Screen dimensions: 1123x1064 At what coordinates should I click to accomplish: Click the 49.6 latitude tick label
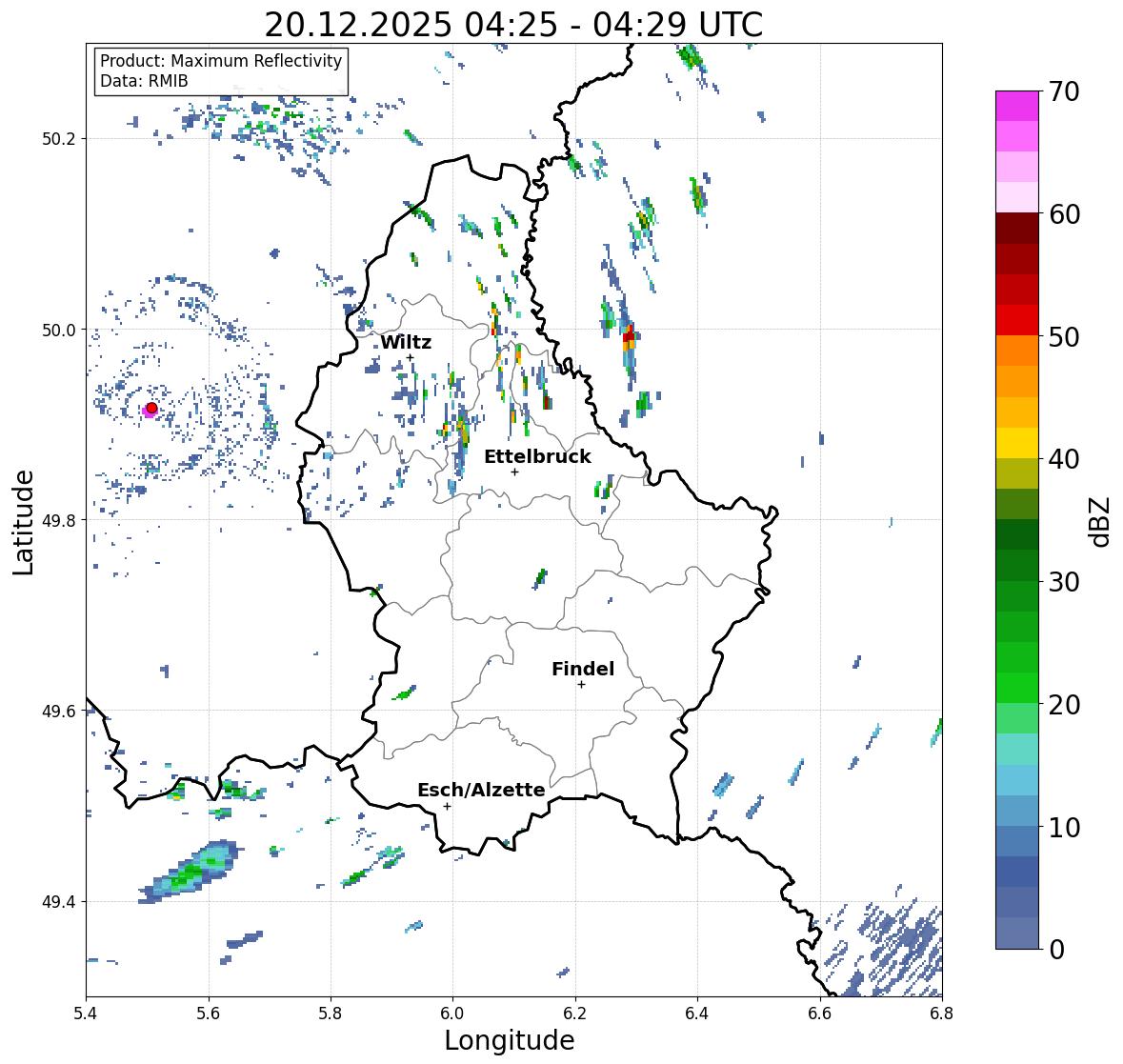pyautogui.click(x=59, y=711)
